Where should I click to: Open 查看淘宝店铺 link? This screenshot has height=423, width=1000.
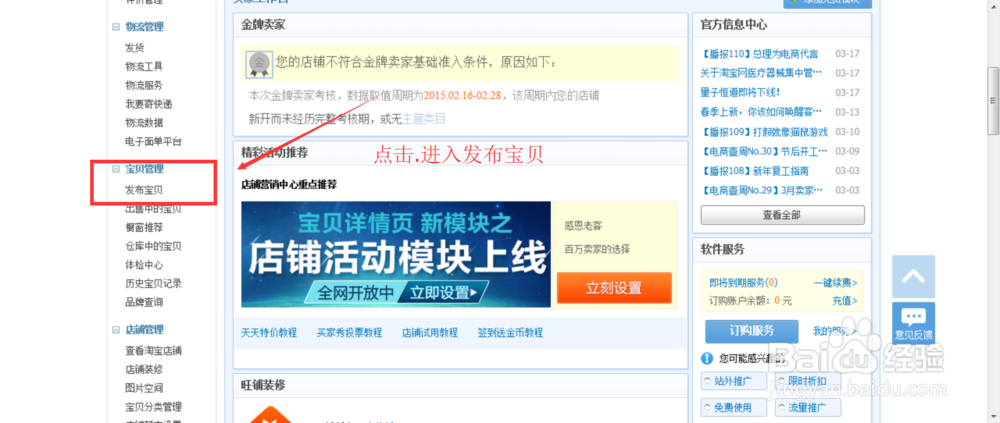[x=153, y=350]
